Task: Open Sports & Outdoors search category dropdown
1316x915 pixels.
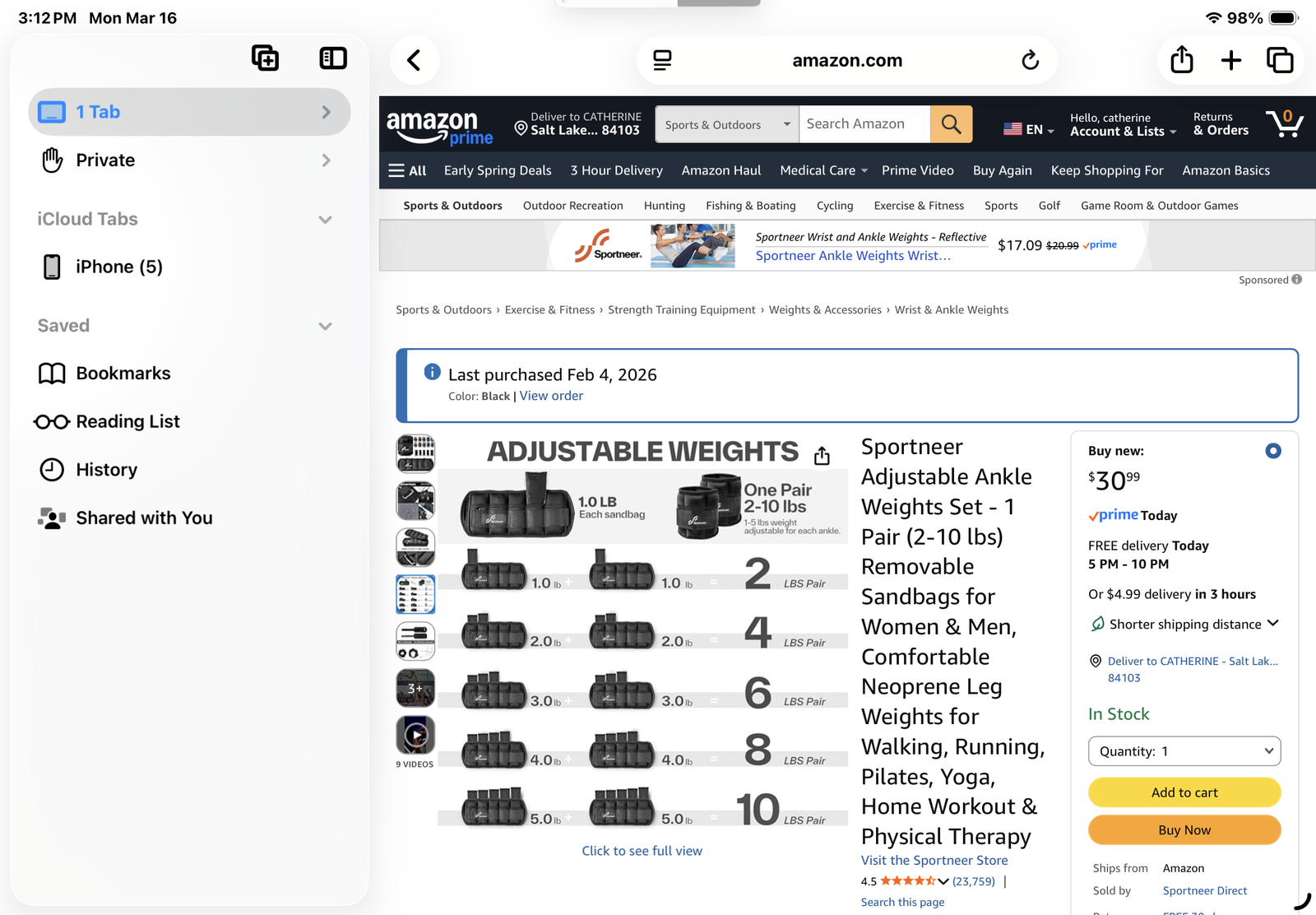Action: (x=727, y=125)
